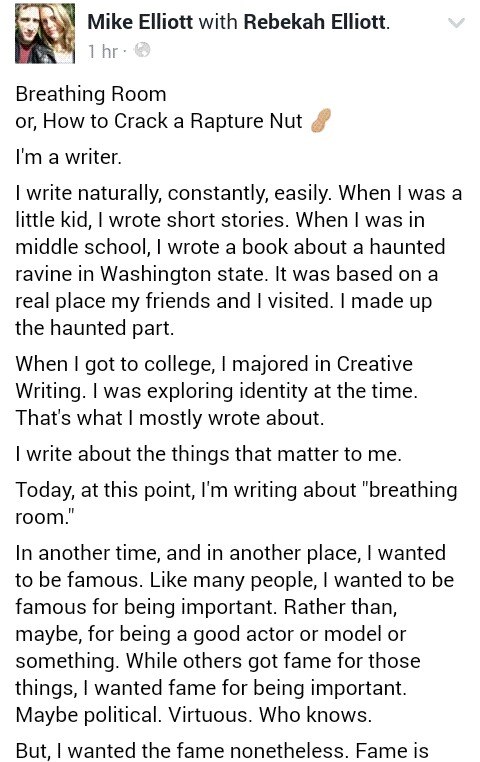Click the 'I'm a writer.' sentence
Screen dimensions: 480x762
click(69, 157)
